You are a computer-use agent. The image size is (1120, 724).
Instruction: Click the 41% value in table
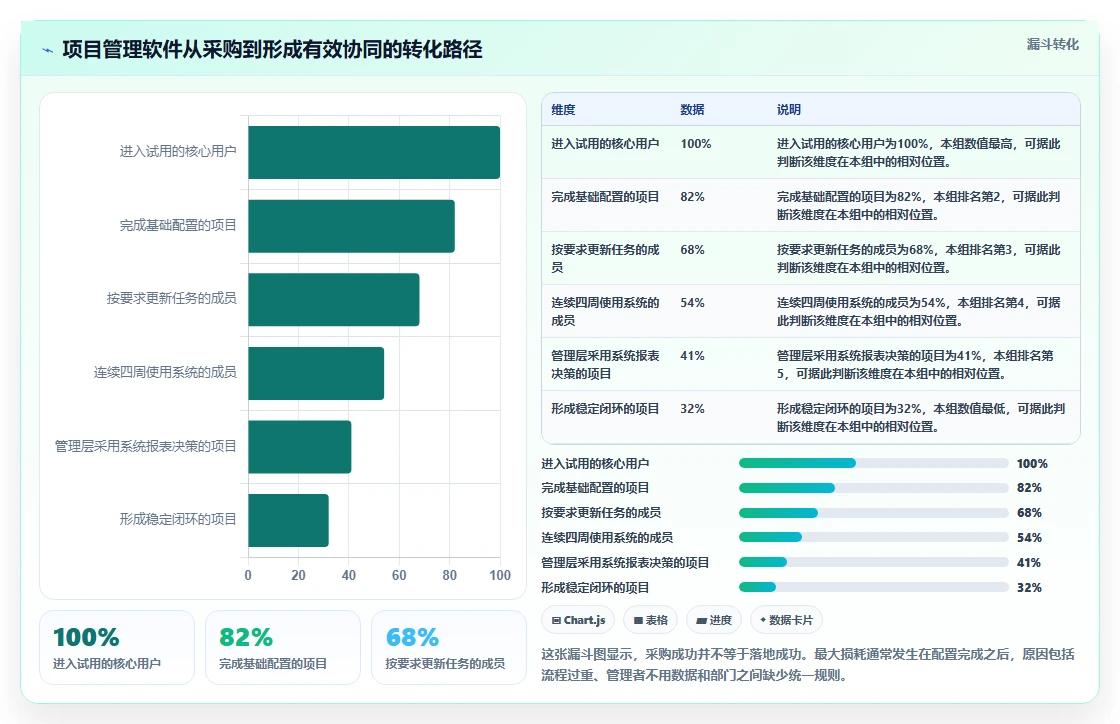692,356
